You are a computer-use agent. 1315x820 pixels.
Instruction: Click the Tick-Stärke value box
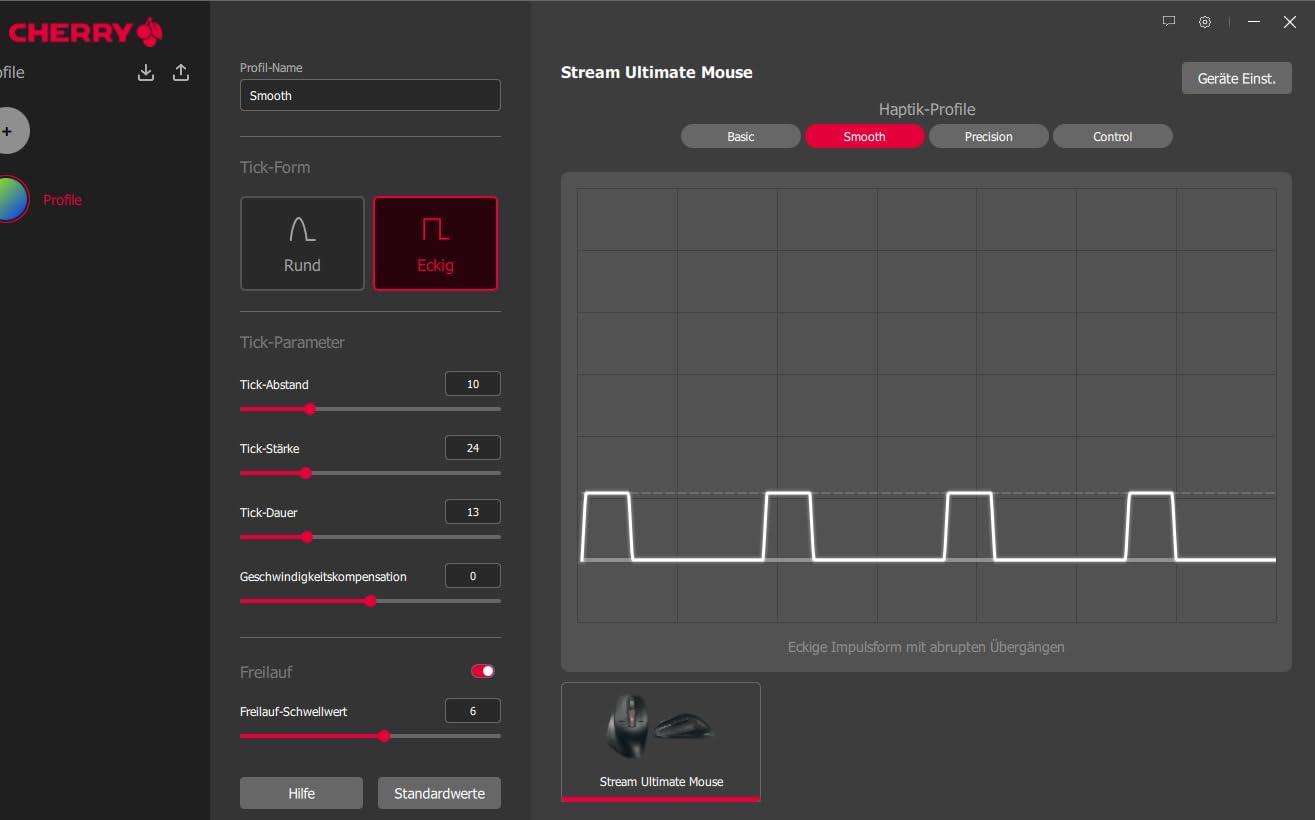(x=473, y=448)
